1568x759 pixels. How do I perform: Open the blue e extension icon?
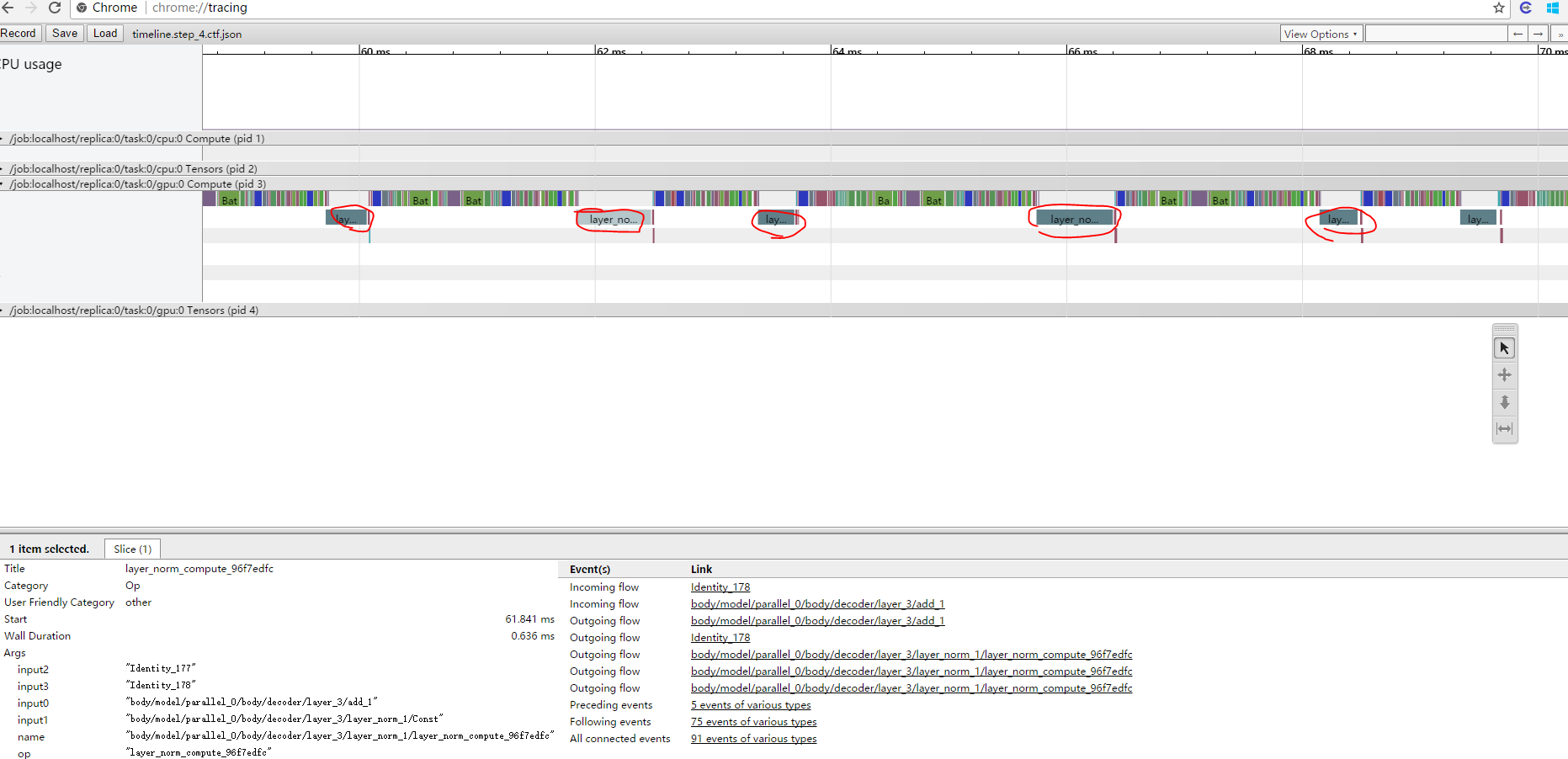click(x=1526, y=8)
